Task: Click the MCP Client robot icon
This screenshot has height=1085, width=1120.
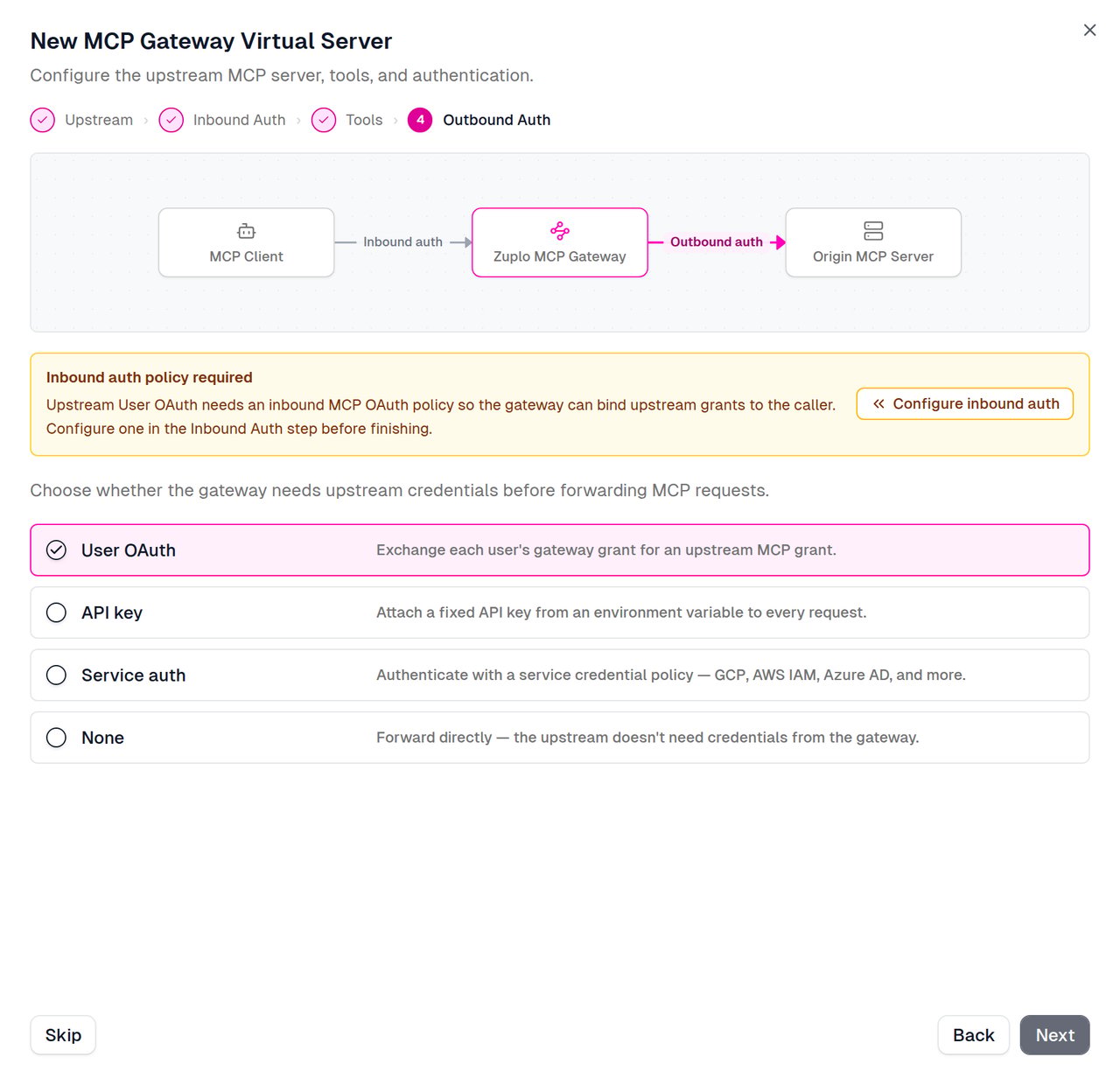Action: tap(247, 231)
